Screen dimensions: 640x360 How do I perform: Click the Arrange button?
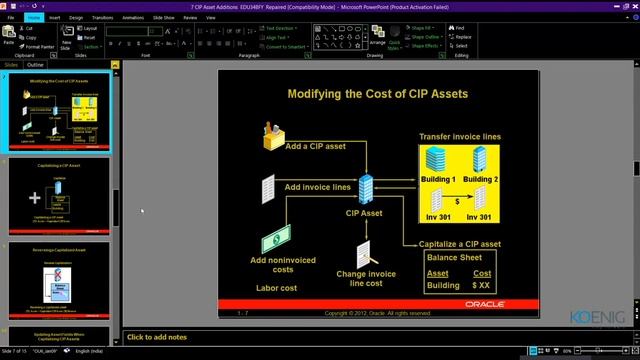(378, 35)
